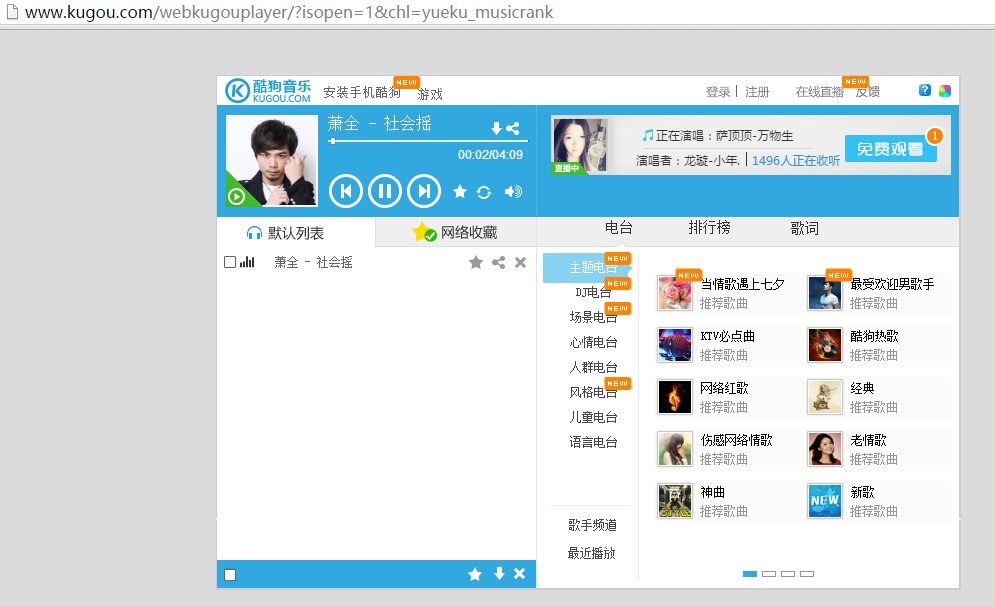Click the Kugou music logo
Viewport: 995px width, 607px height.
(268, 91)
